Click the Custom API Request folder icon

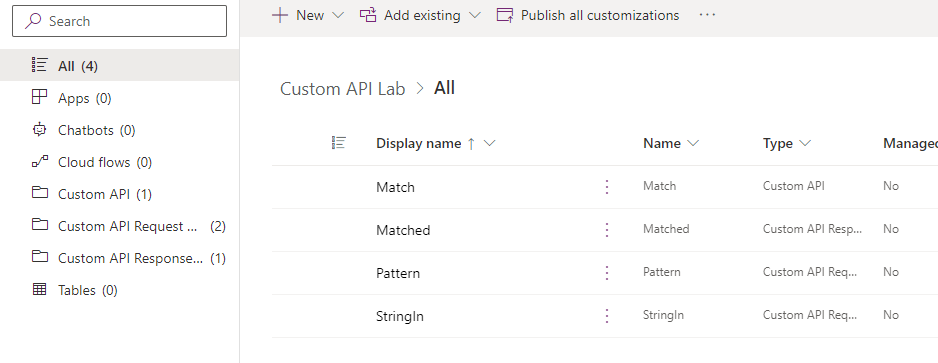[x=39, y=225]
